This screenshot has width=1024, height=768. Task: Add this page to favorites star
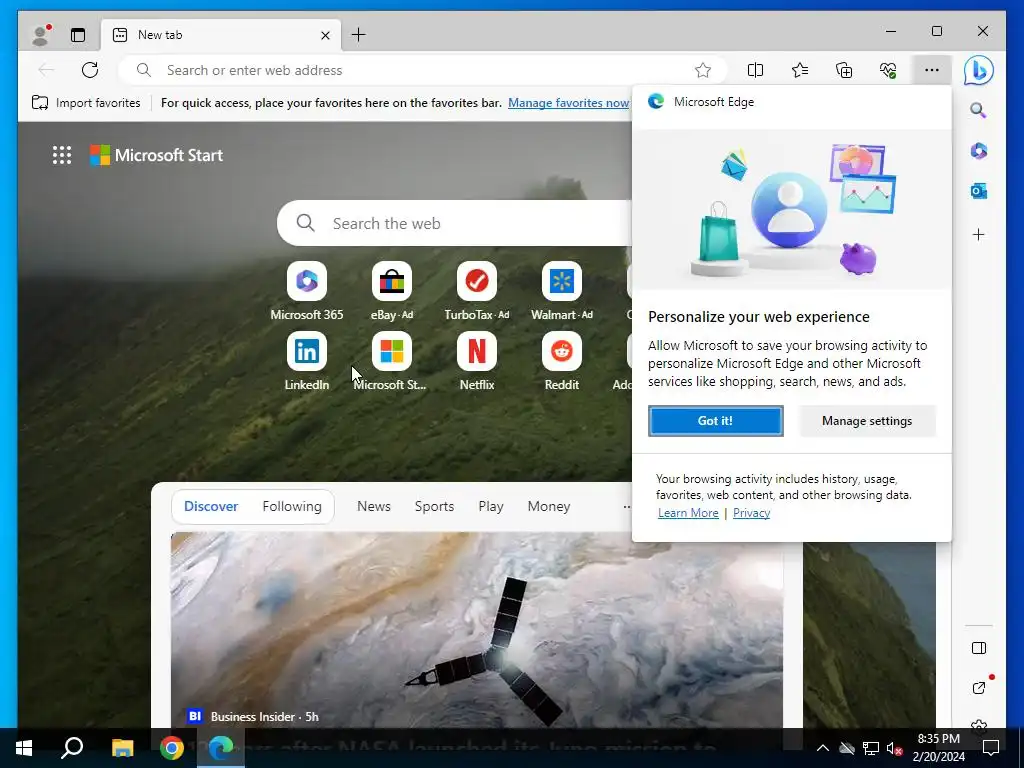click(703, 70)
